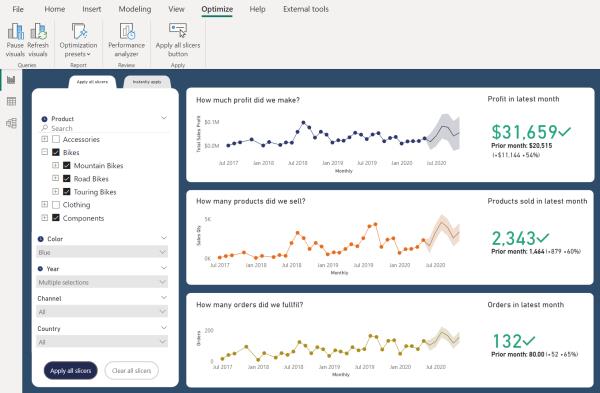The width and height of the screenshot is (600, 393).
Task: Switch to Model view sidebar icon
Action: pyautogui.click(x=11, y=123)
